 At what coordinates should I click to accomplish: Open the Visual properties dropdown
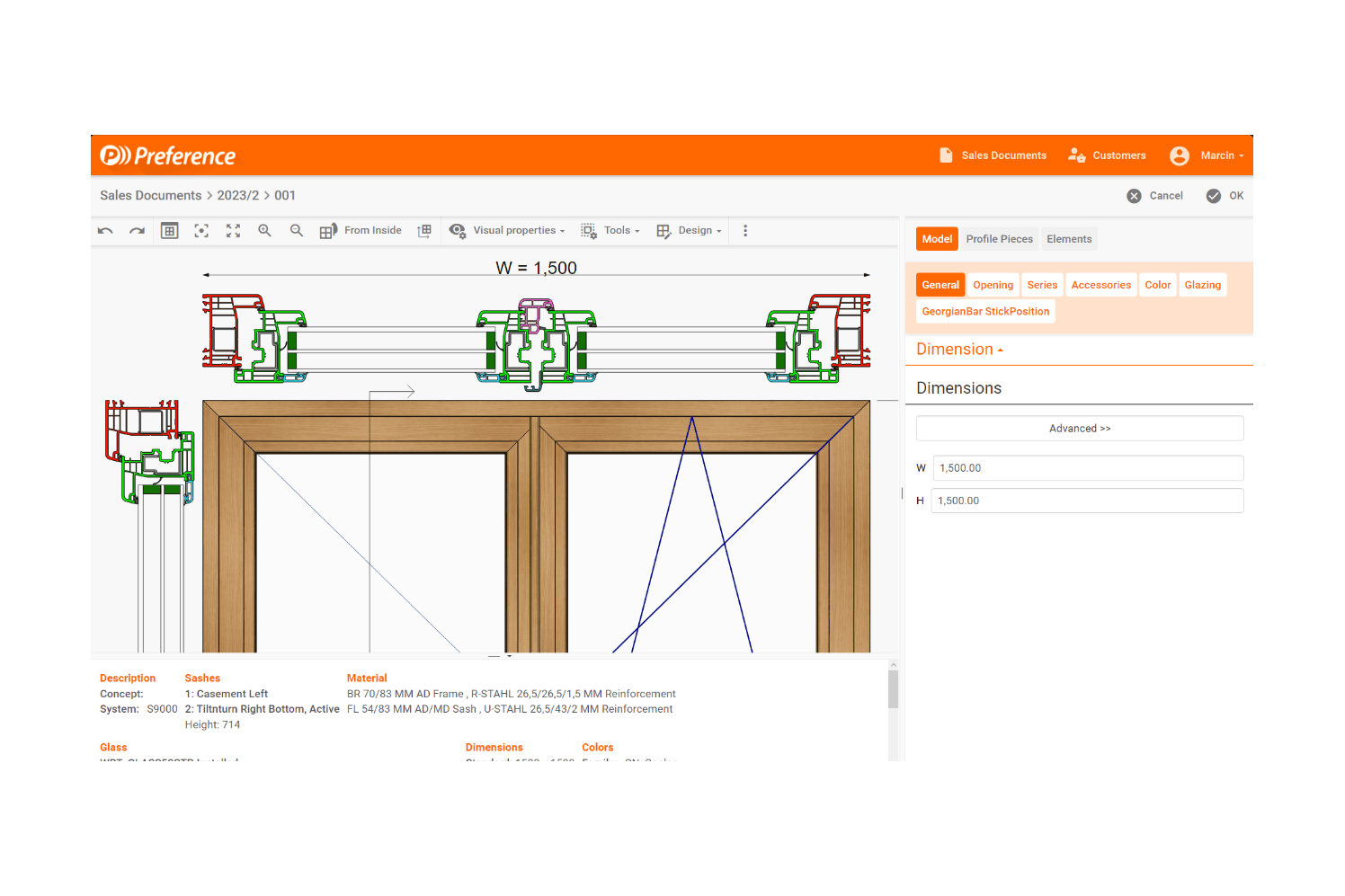(x=508, y=231)
